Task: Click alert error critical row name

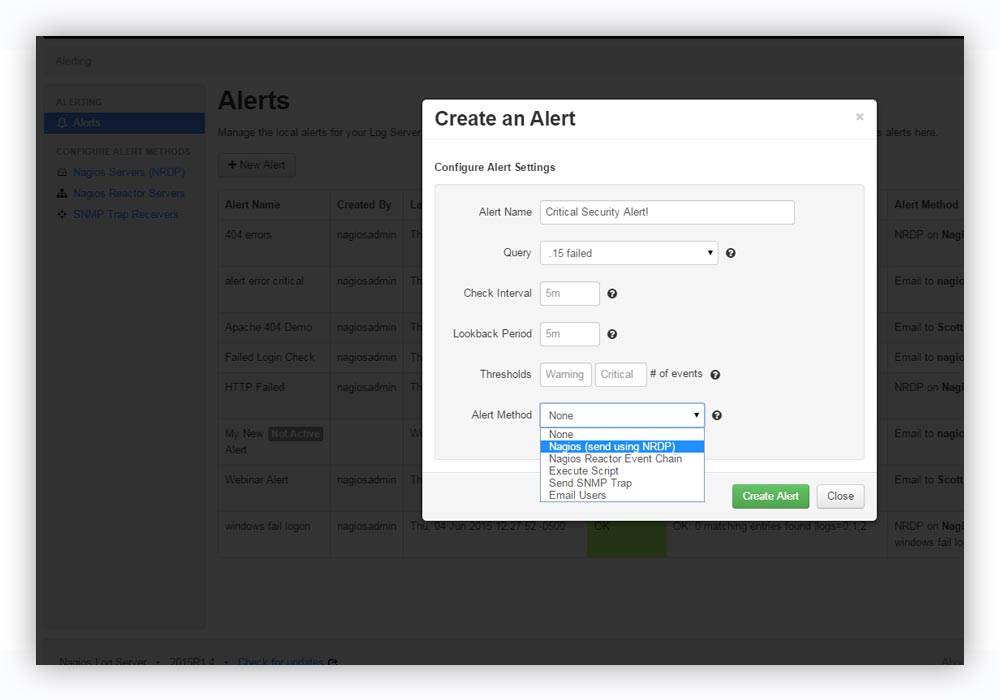Action: 264,281
